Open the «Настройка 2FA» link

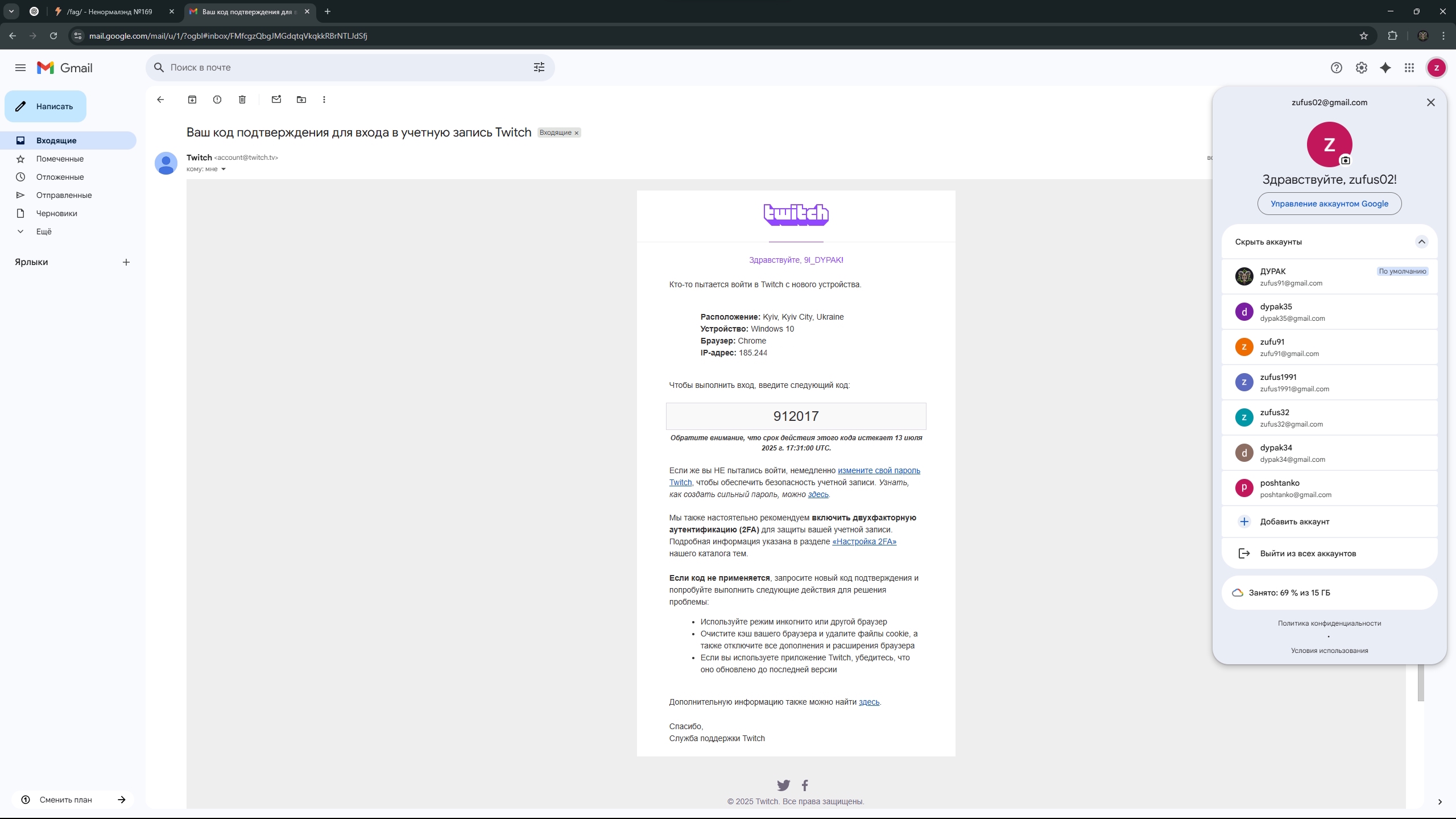coord(864,541)
